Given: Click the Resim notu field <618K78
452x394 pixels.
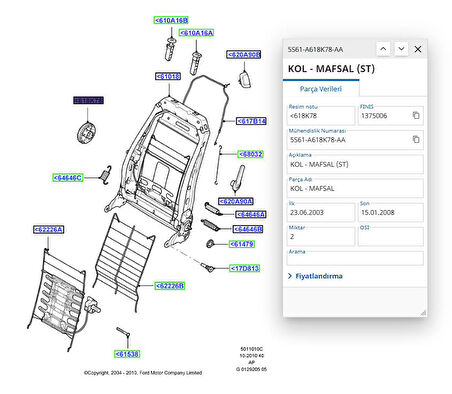Looking at the screenshot, I should pyautogui.click(x=321, y=116).
